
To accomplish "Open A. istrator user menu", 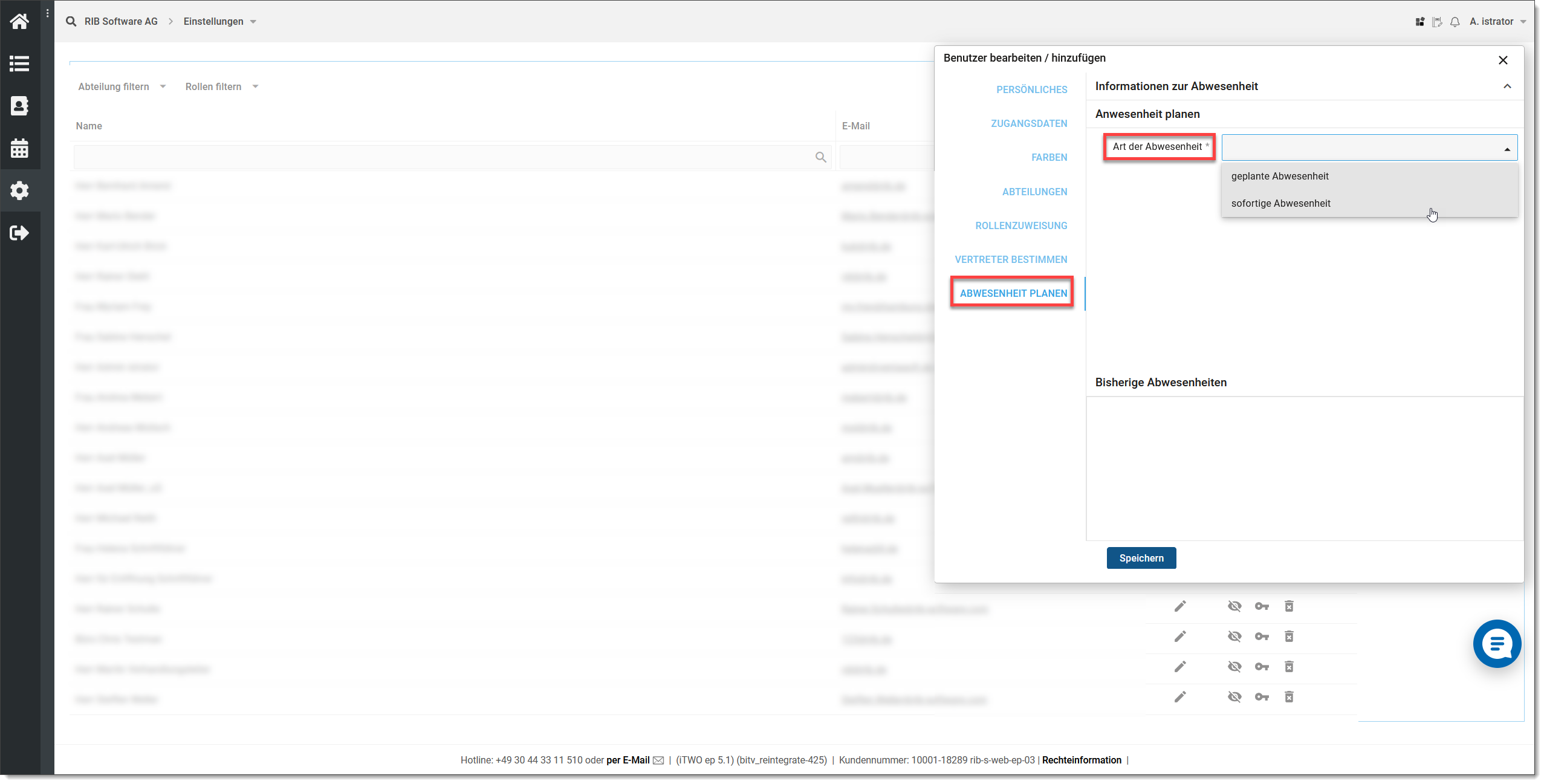I will 1497,22.
